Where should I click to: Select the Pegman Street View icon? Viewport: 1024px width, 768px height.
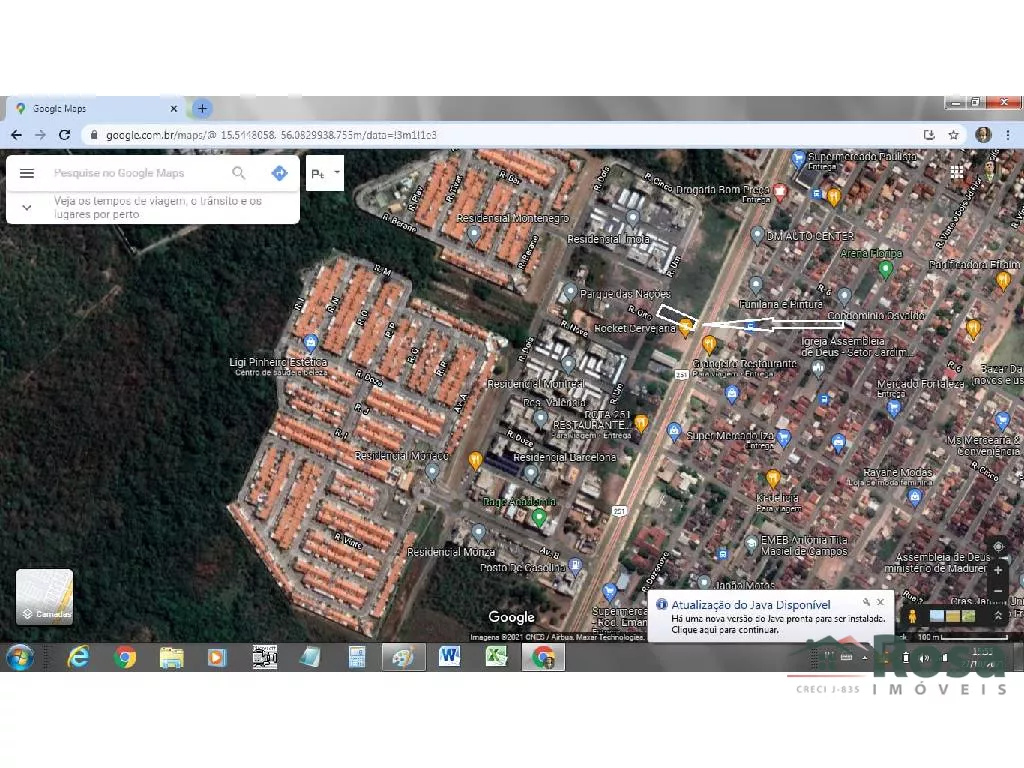point(912,617)
